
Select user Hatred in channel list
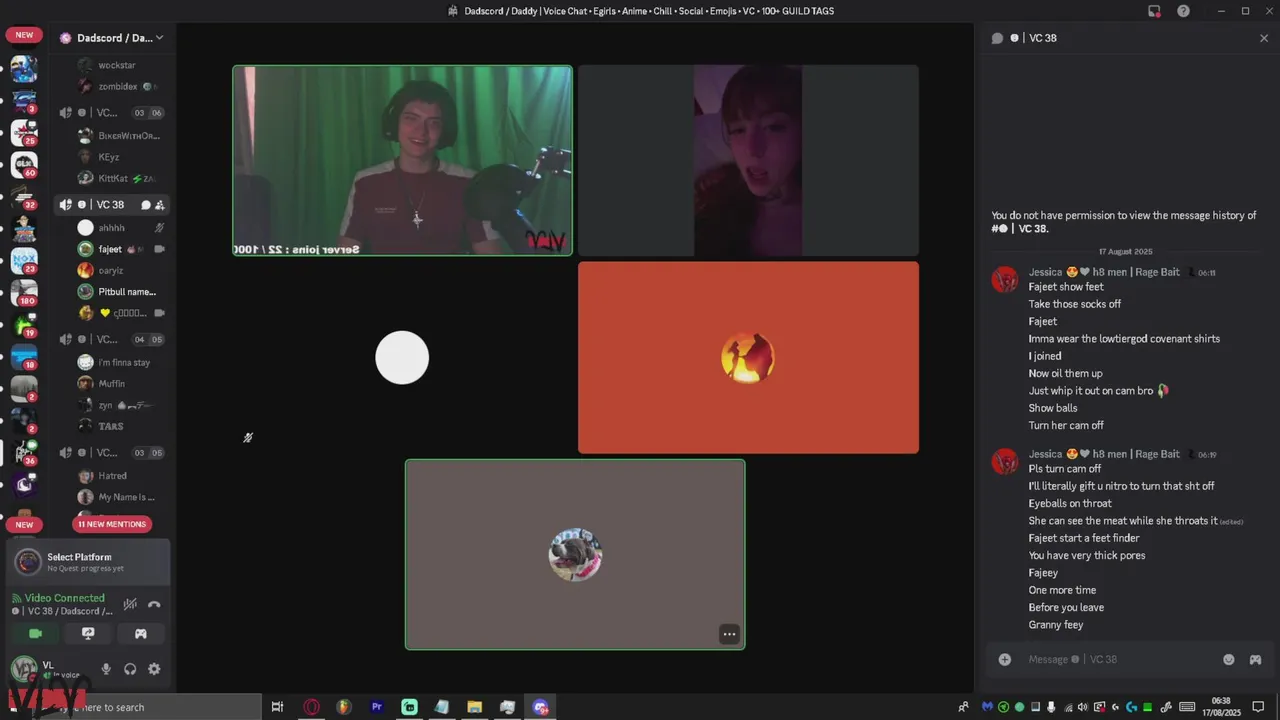pos(120,476)
